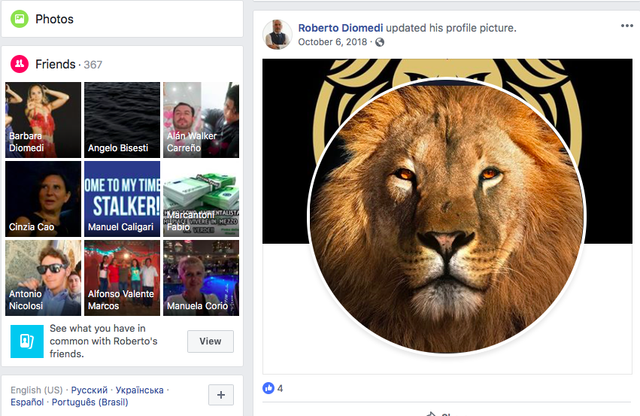This screenshot has height=416, width=640.
Task: Click the globe public privacy icon
Action: (380, 42)
